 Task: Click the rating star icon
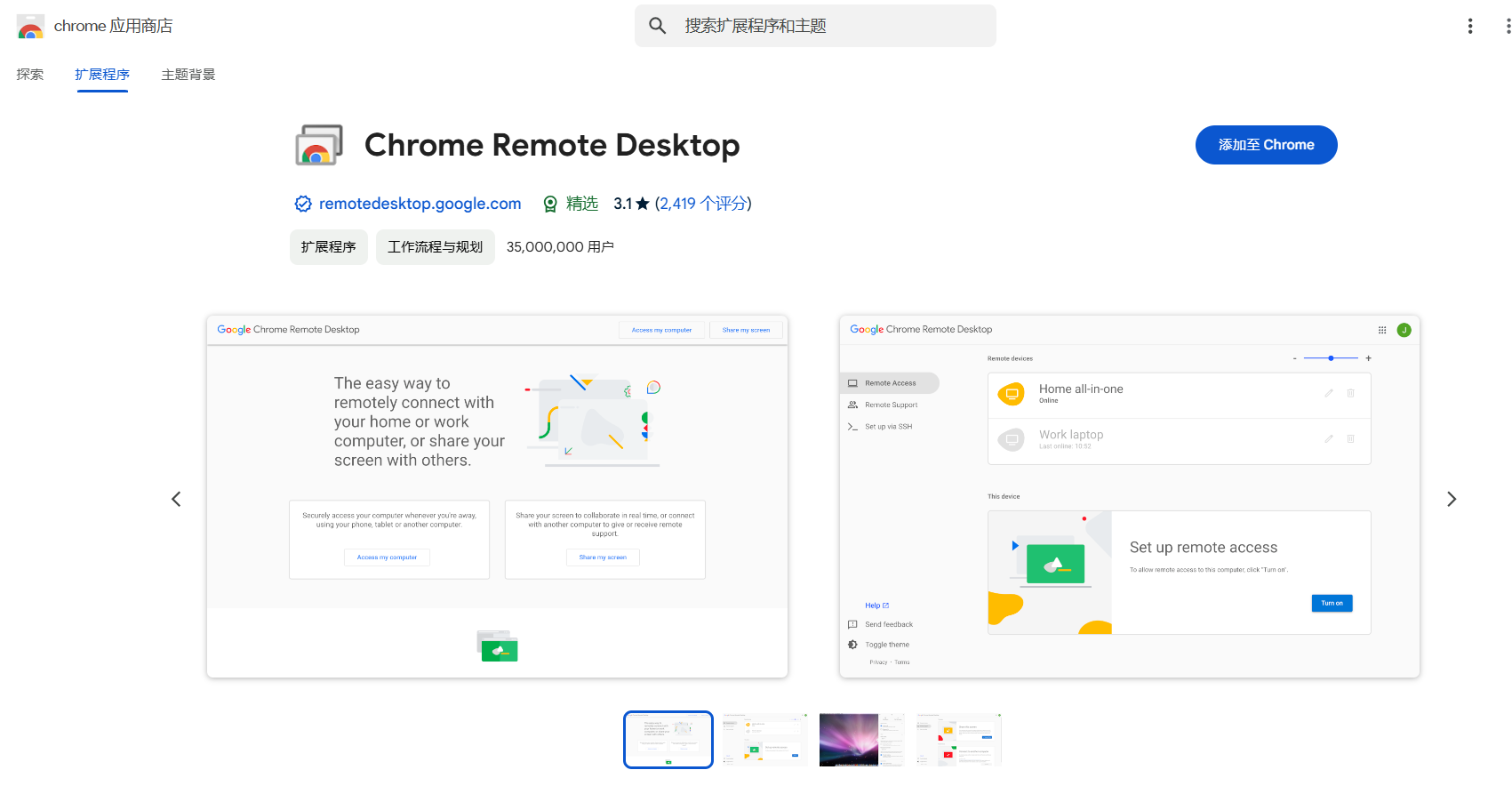coord(643,204)
